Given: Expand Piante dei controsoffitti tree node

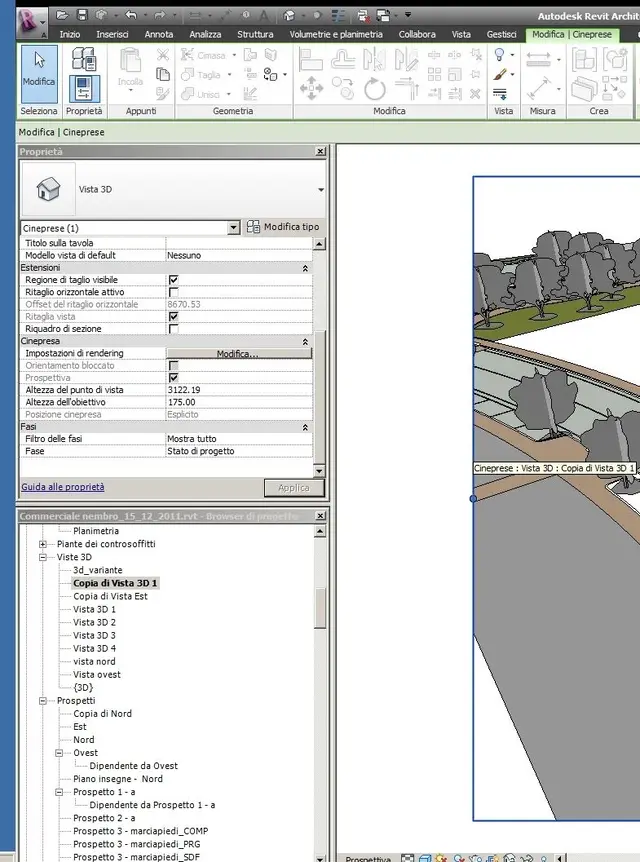Looking at the screenshot, I should [43, 544].
